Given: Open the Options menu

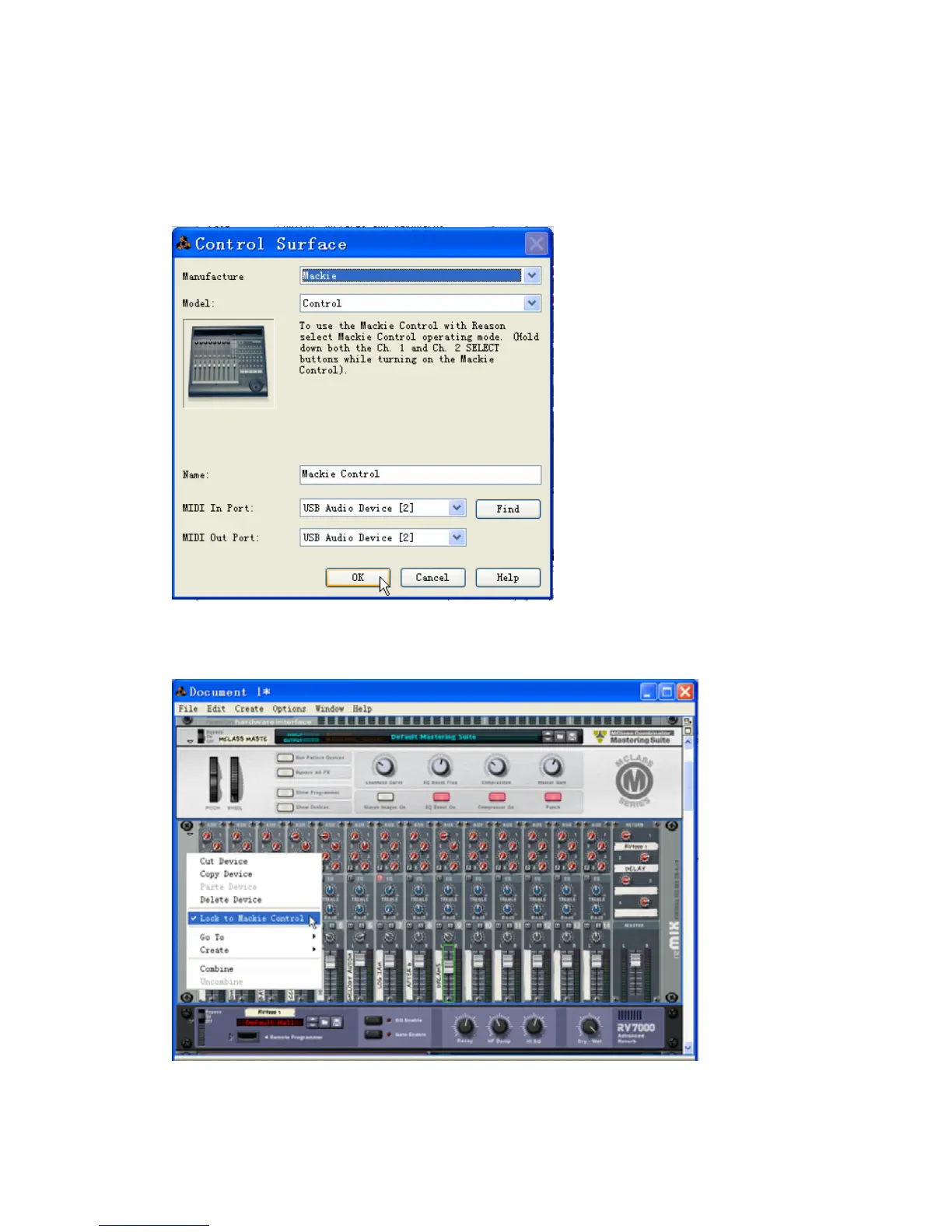Looking at the screenshot, I should tap(289, 709).
